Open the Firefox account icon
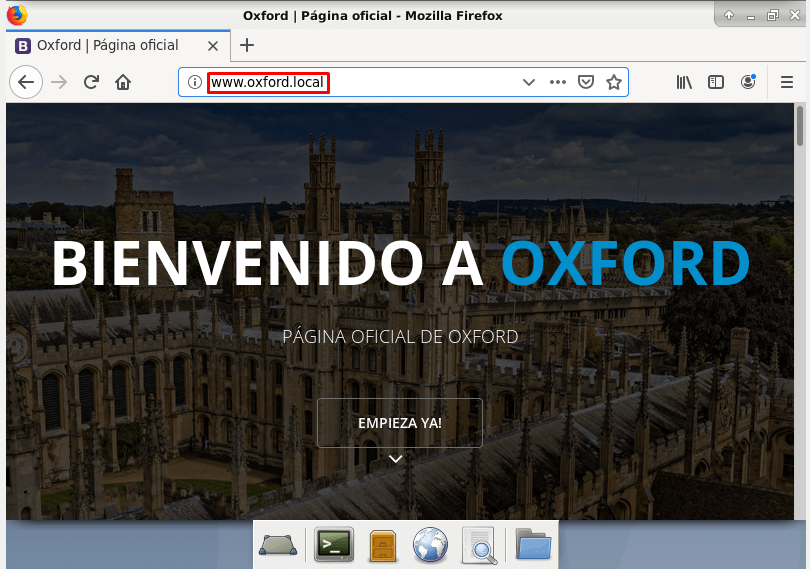Image resolution: width=810 pixels, height=569 pixels. pyautogui.click(x=748, y=82)
